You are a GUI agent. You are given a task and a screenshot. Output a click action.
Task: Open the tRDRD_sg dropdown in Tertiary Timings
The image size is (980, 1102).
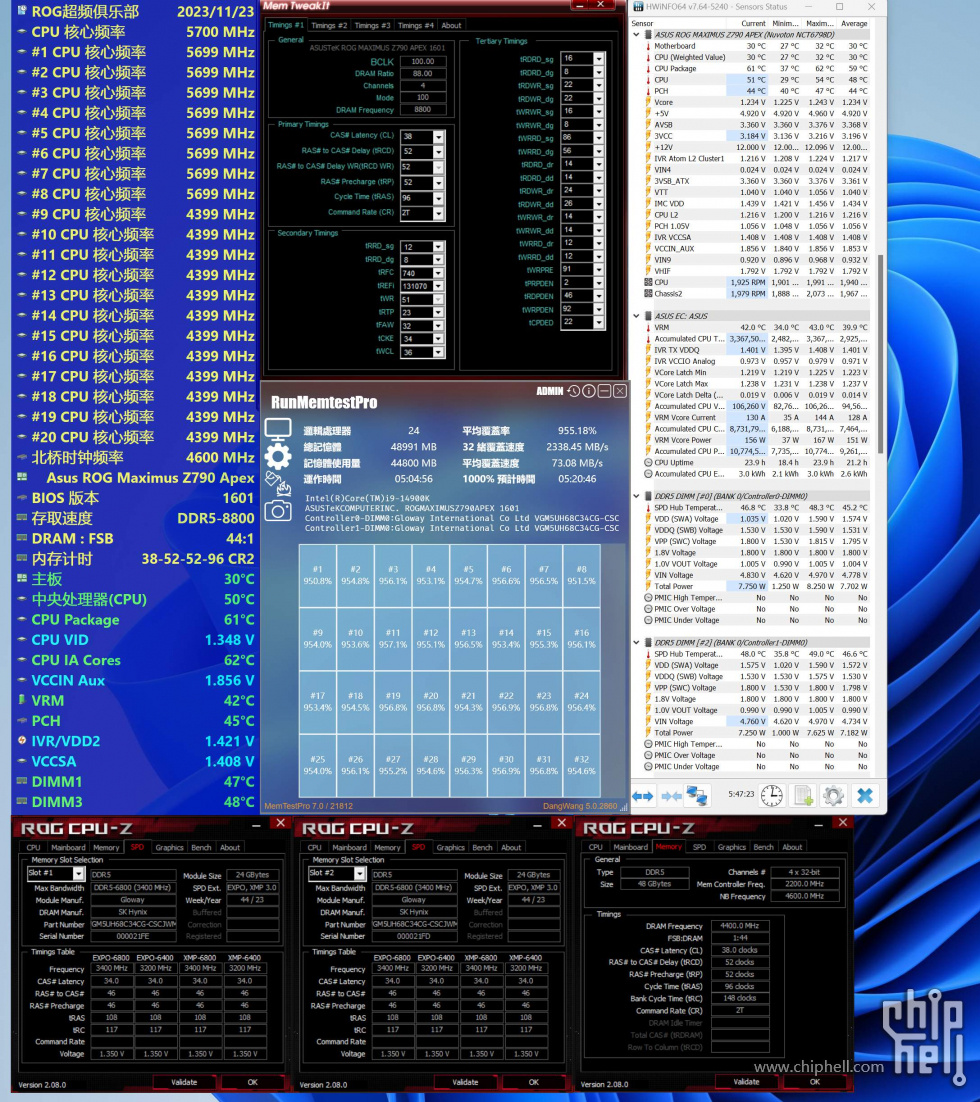pos(599,58)
